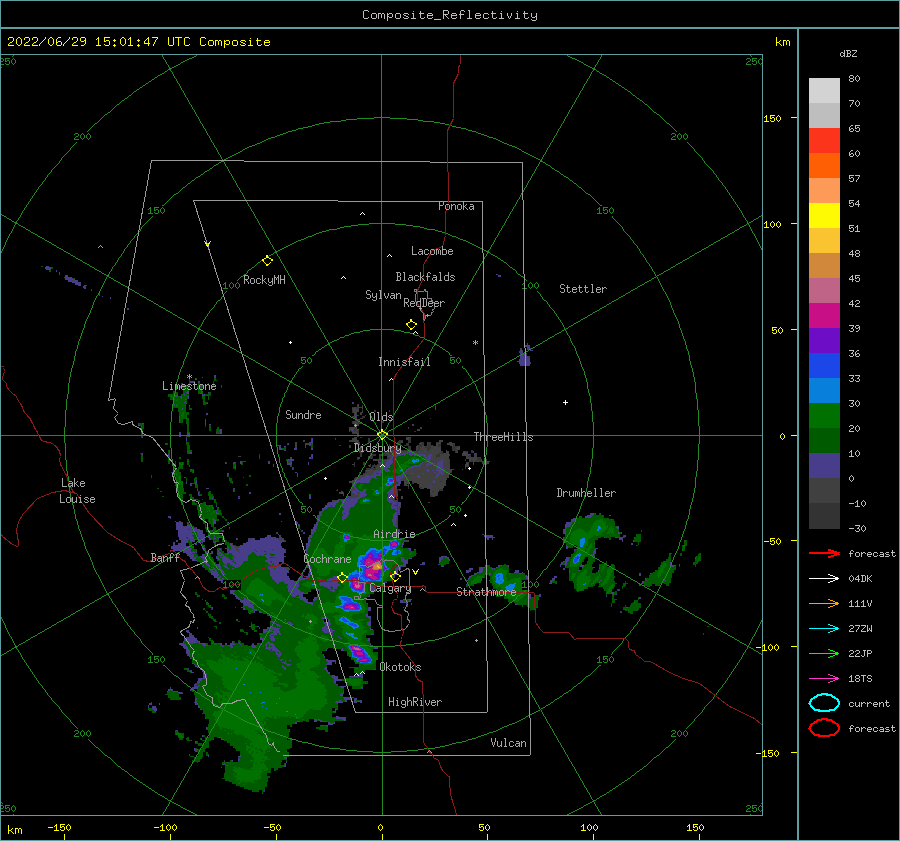Image resolution: width=900 pixels, height=841 pixels.
Task: Click the green echo cluster south of Drumheller
Action: (591, 554)
